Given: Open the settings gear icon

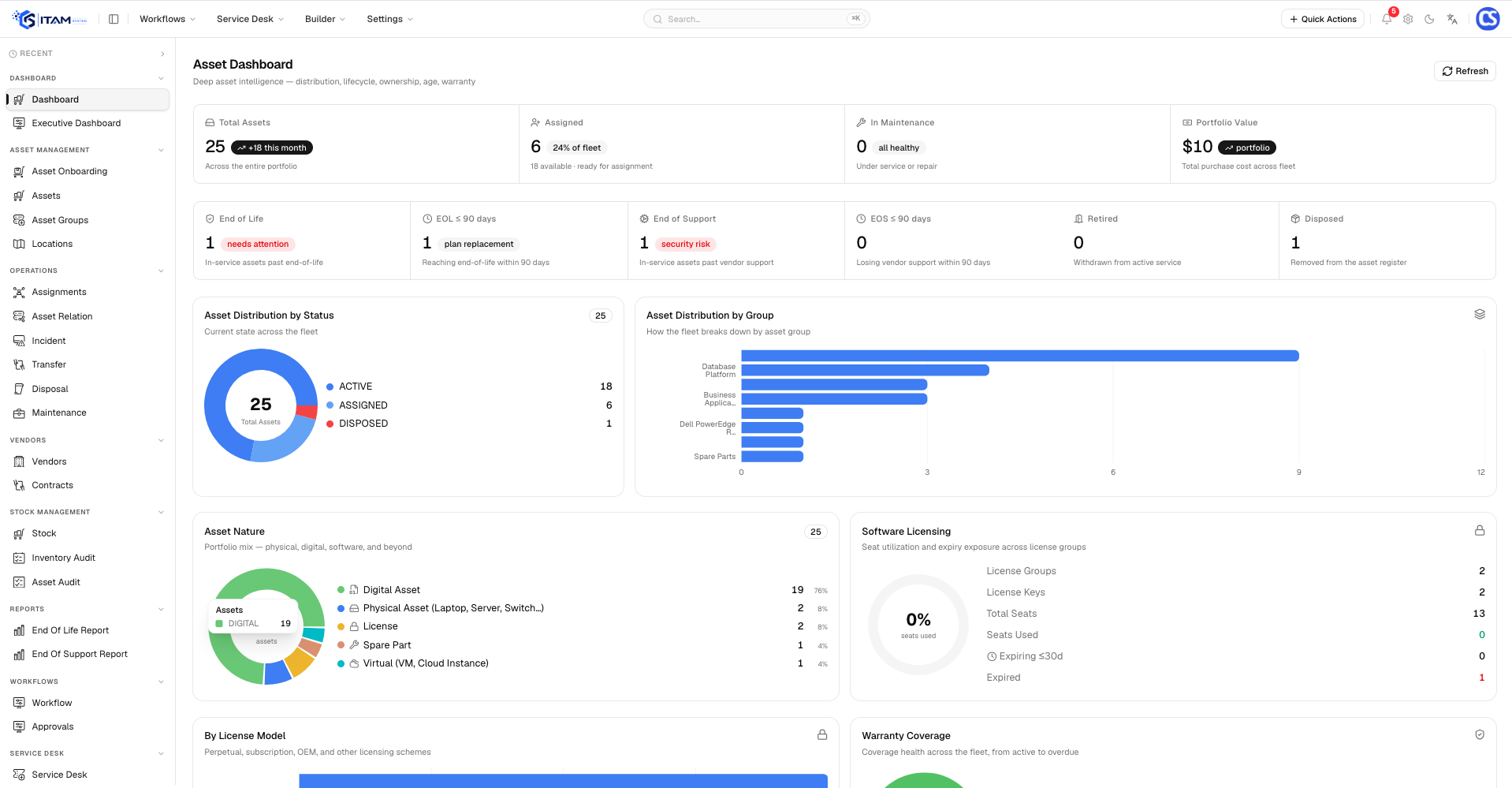Looking at the screenshot, I should 1408,19.
